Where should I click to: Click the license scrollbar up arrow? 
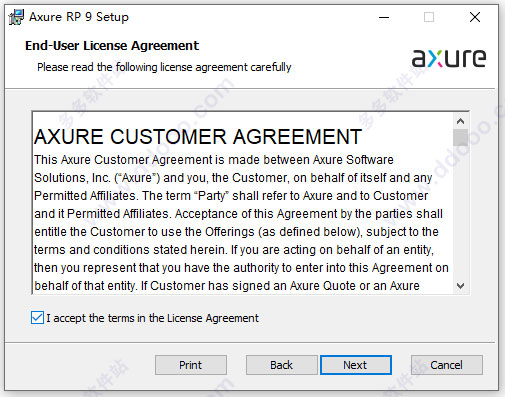coord(461,121)
